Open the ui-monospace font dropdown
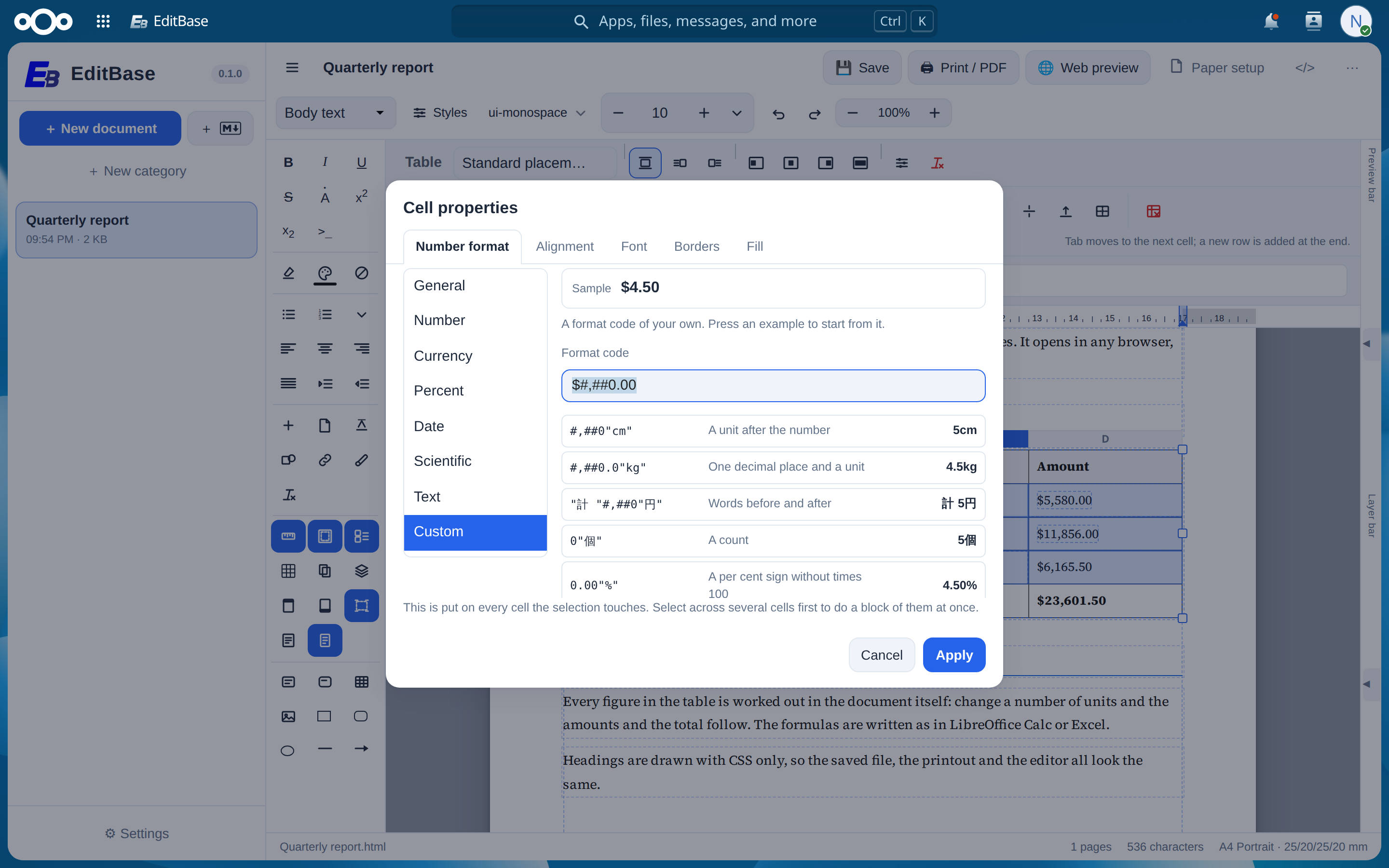1389x868 pixels. click(x=537, y=113)
